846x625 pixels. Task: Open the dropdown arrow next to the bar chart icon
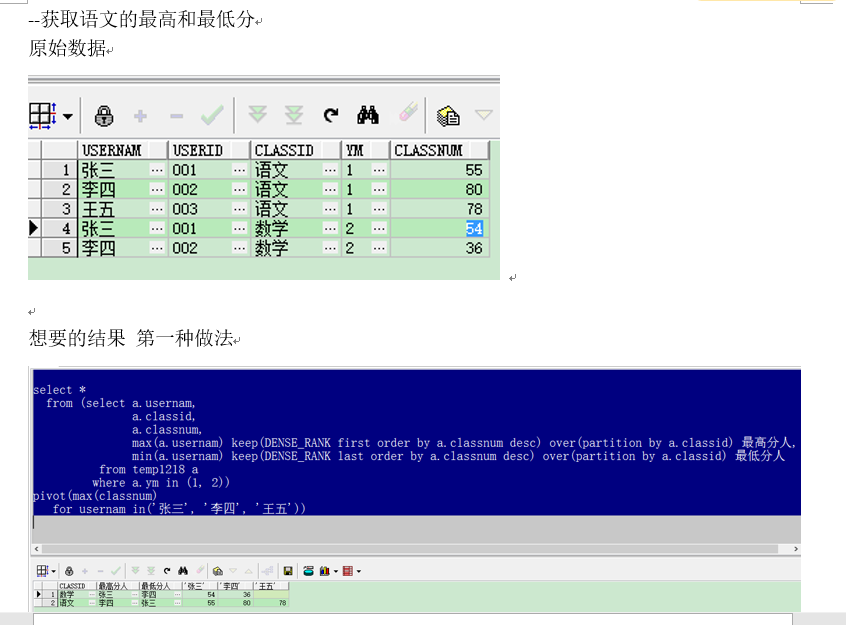click(x=336, y=571)
